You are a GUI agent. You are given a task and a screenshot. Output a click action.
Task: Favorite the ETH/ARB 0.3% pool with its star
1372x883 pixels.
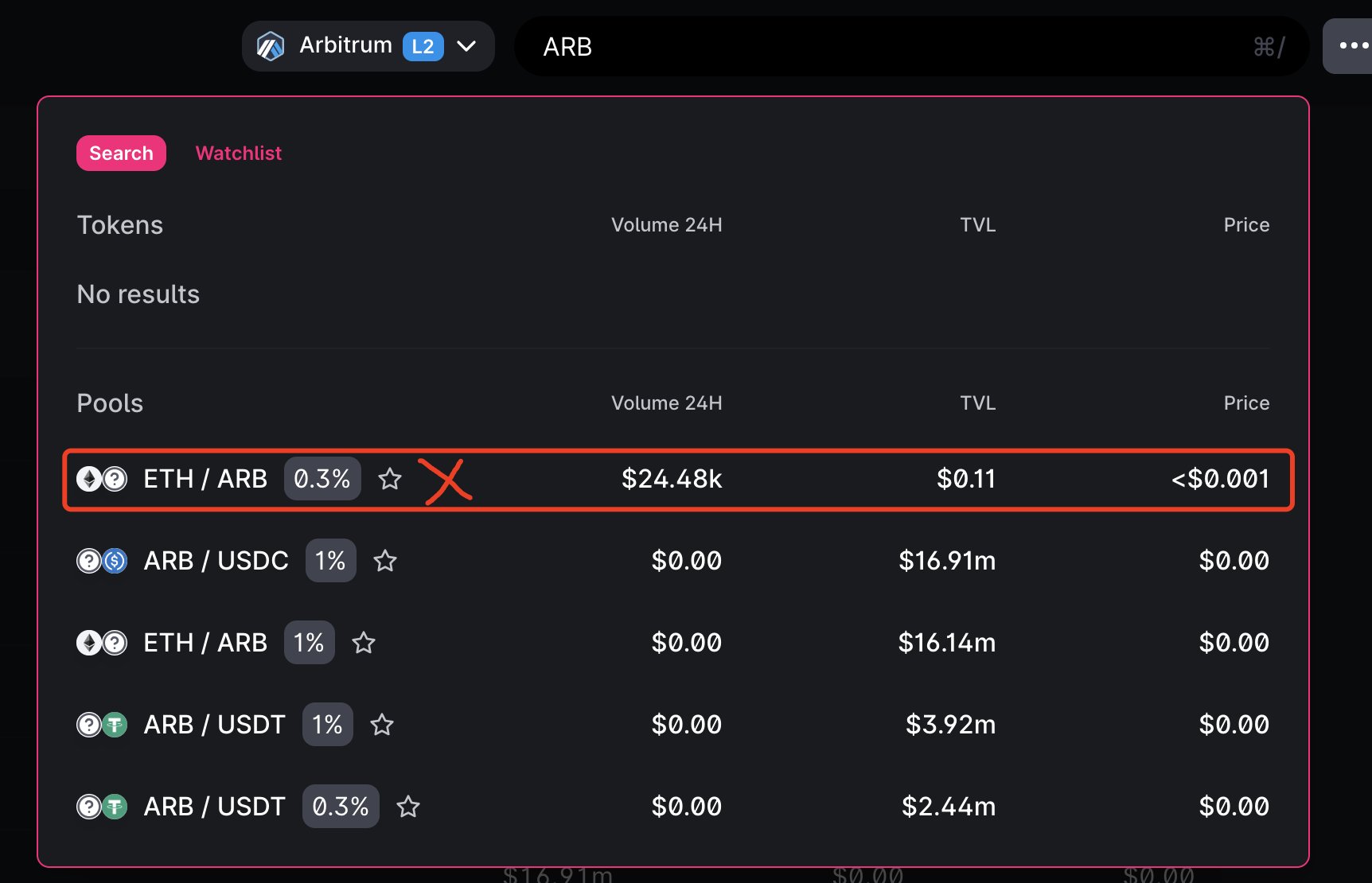tap(390, 479)
